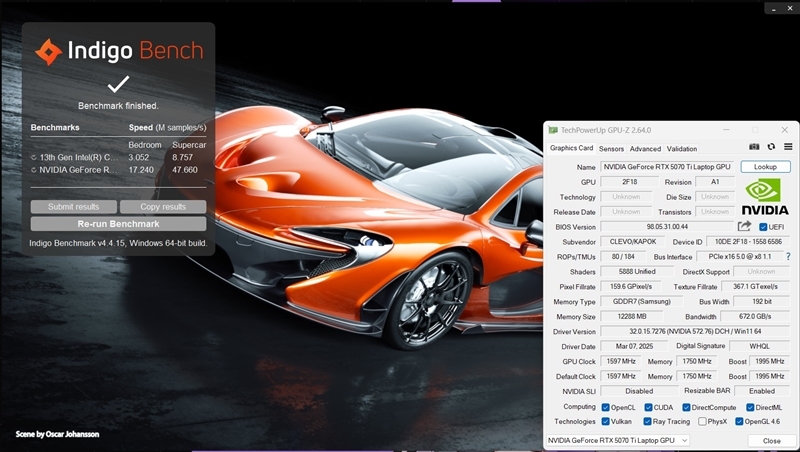This screenshot has height=452, width=800.
Task: Switch to the Sensors tab
Action: pos(611,149)
